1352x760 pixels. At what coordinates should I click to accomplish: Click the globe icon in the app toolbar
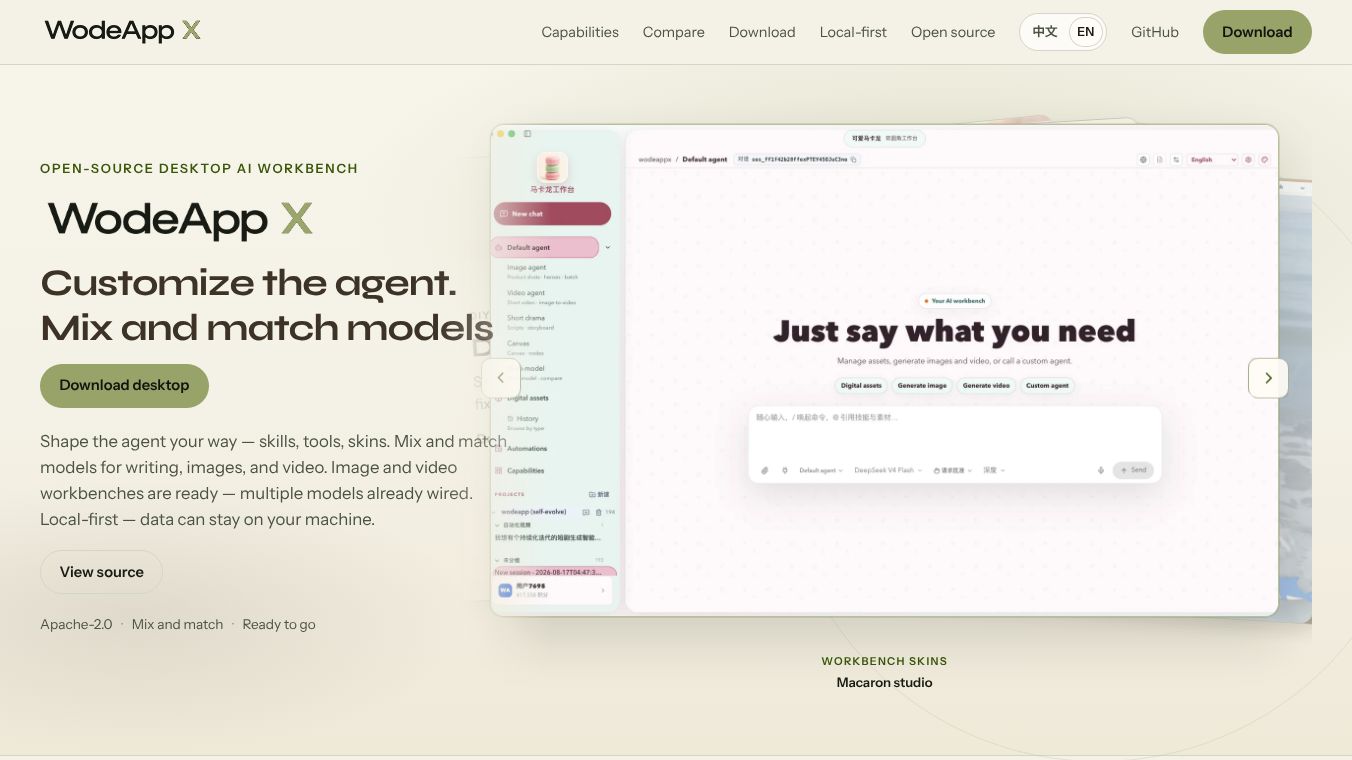tap(1143, 159)
